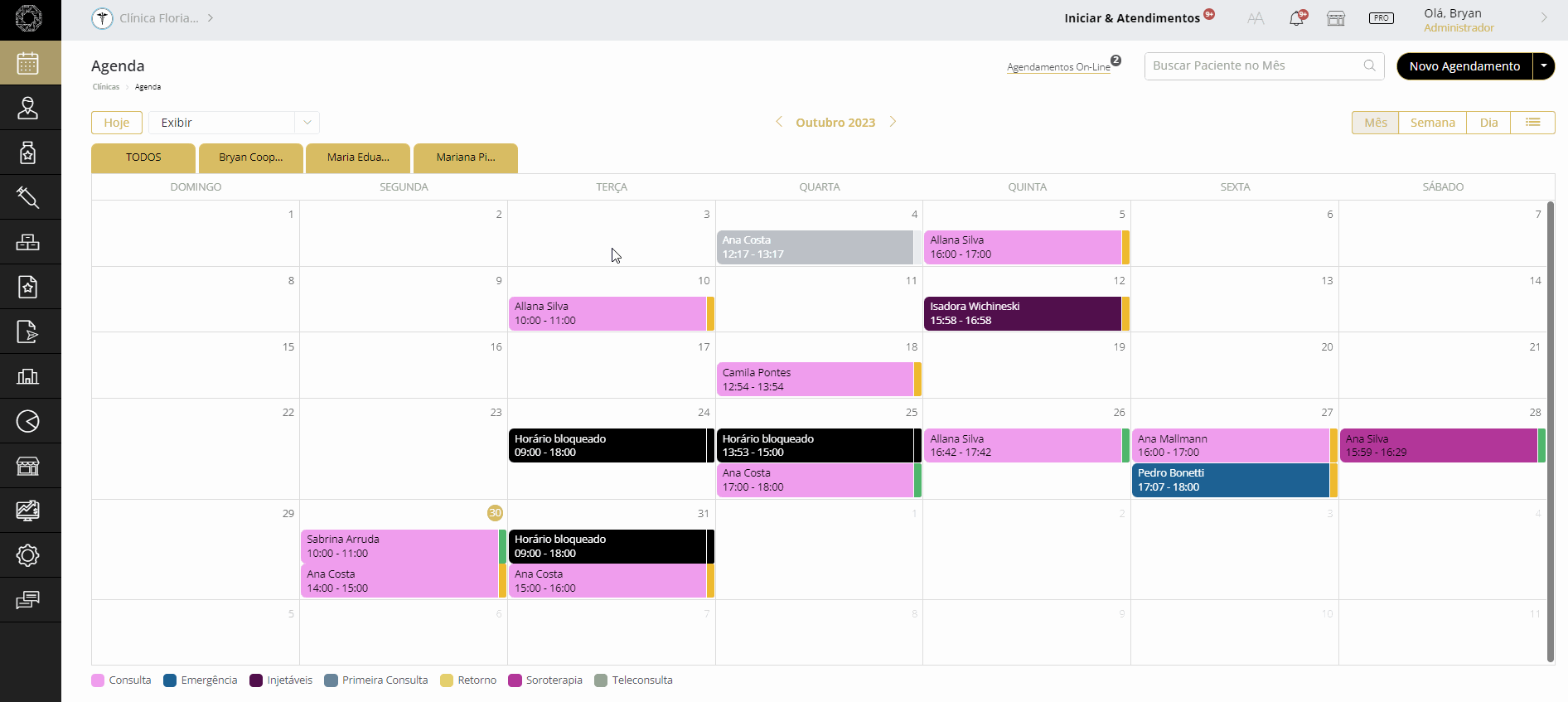The width and height of the screenshot is (1568, 702).
Task: Click the syringe injectables sidebar icon
Action: click(28, 197)
